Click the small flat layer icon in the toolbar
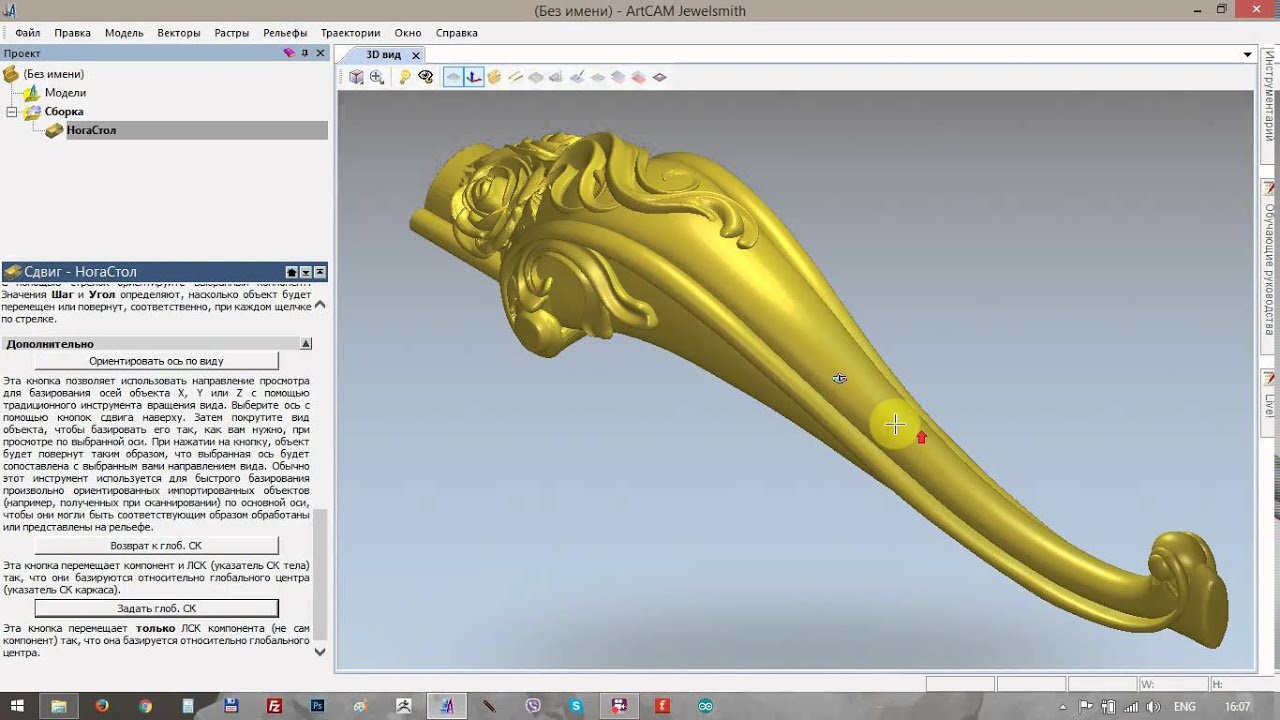 pyautogui.click(x=597, y=77)
